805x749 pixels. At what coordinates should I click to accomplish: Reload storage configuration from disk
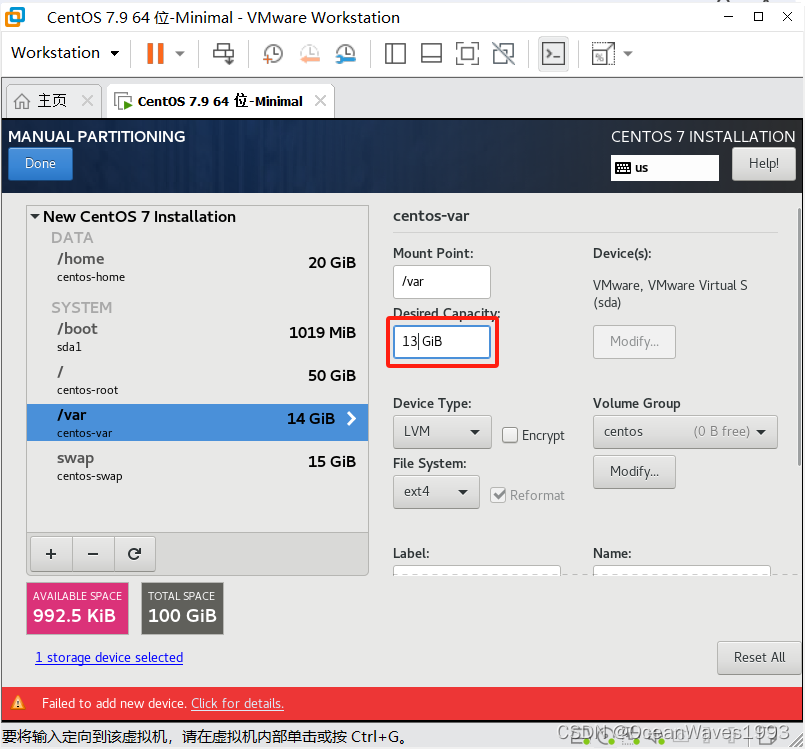pos(135,554)
